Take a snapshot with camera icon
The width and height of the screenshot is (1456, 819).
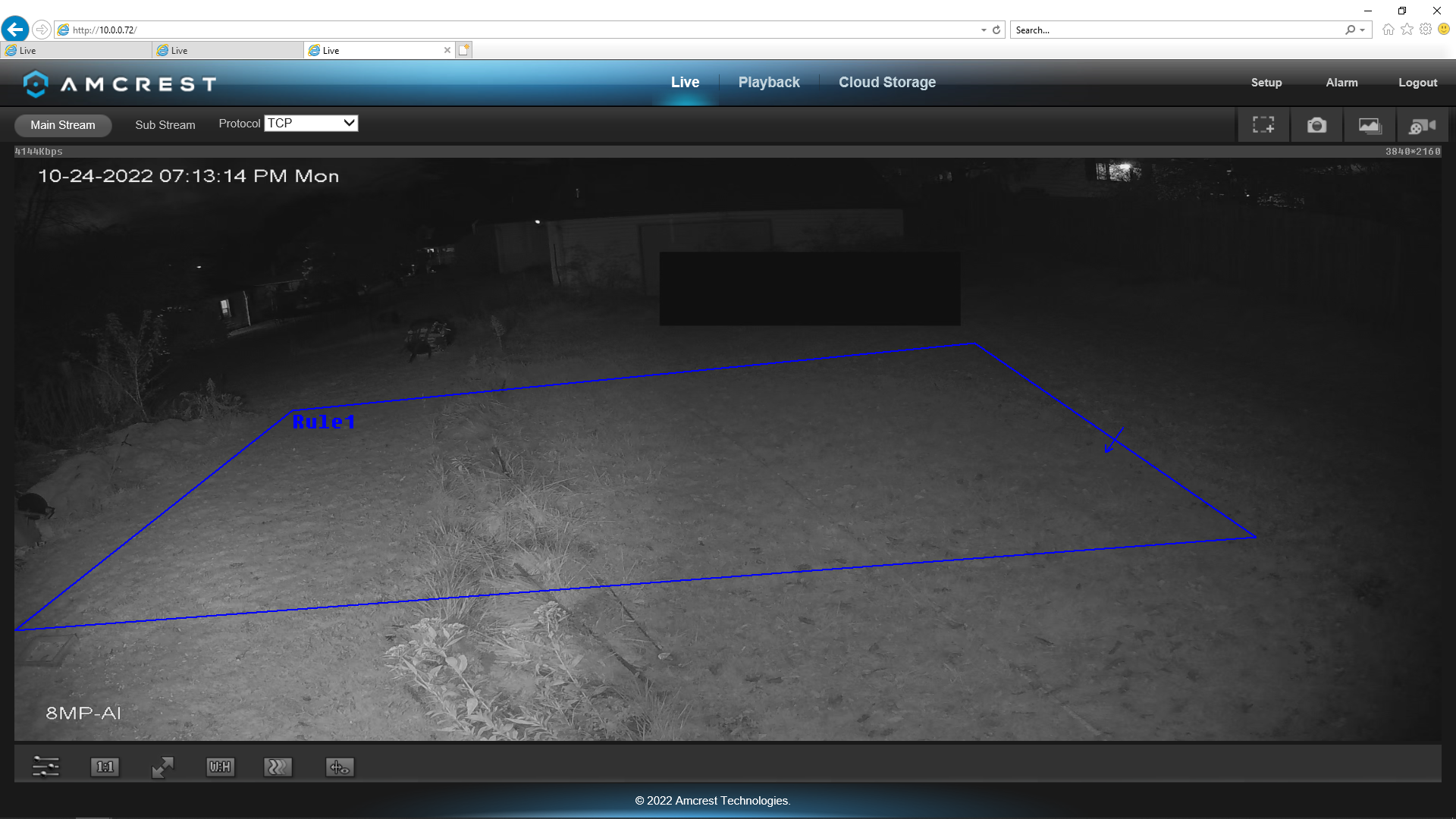pyautogui.click(x=1316, y=125)
